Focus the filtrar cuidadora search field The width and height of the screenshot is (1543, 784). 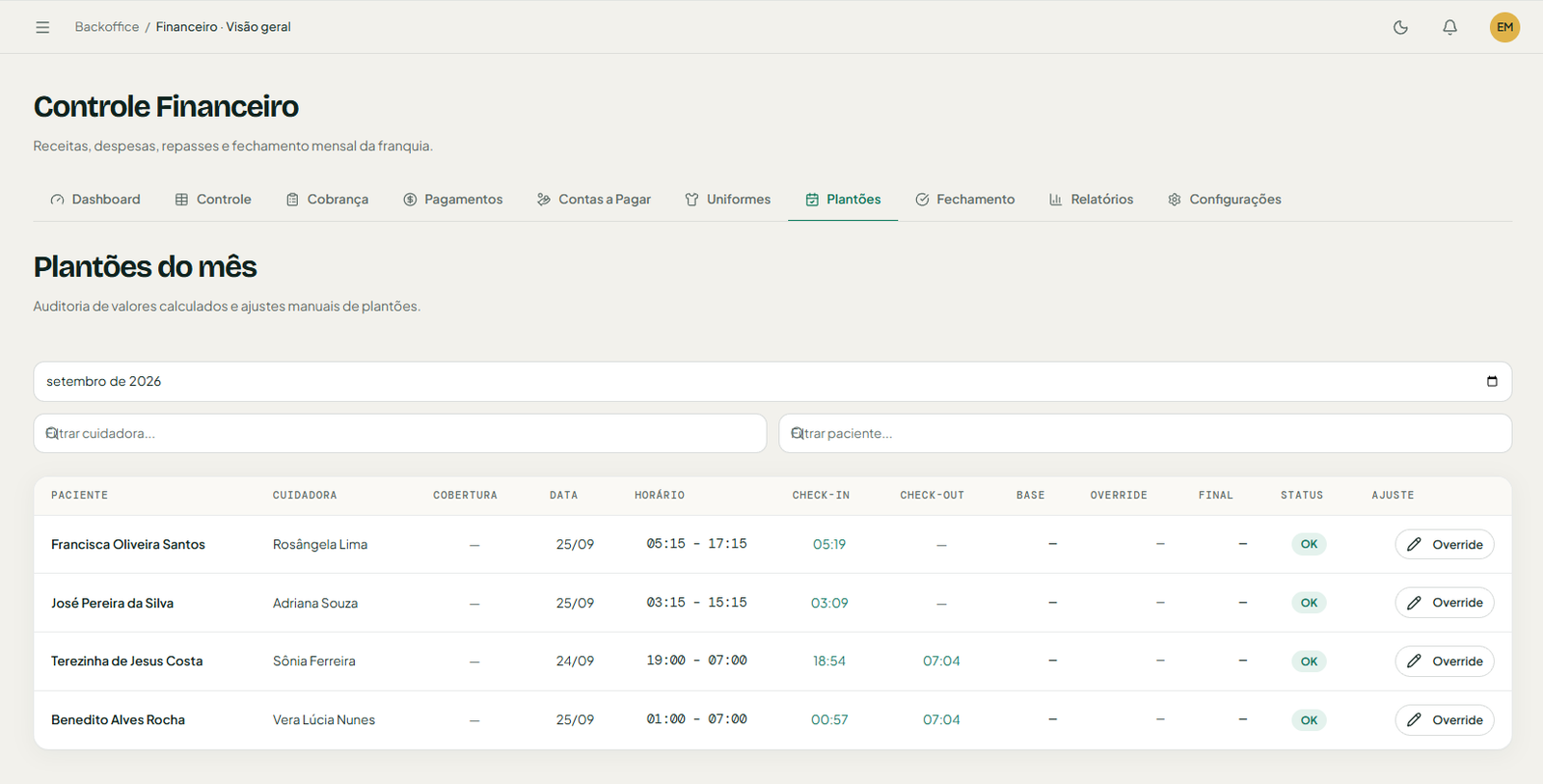(x=400, y=434)
